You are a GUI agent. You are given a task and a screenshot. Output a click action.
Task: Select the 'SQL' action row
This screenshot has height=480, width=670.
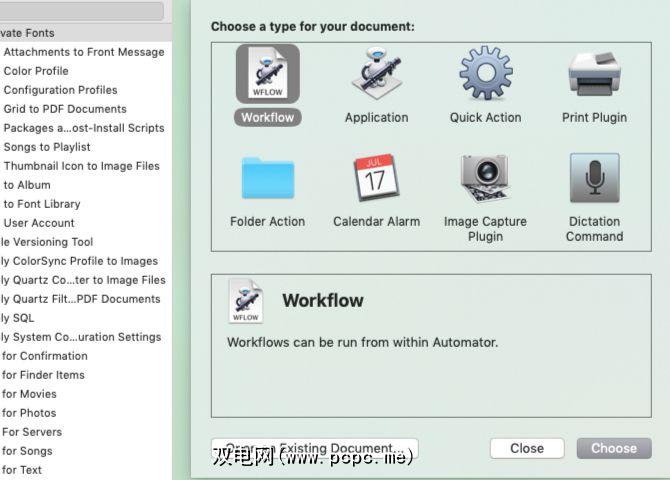(85, 318)
